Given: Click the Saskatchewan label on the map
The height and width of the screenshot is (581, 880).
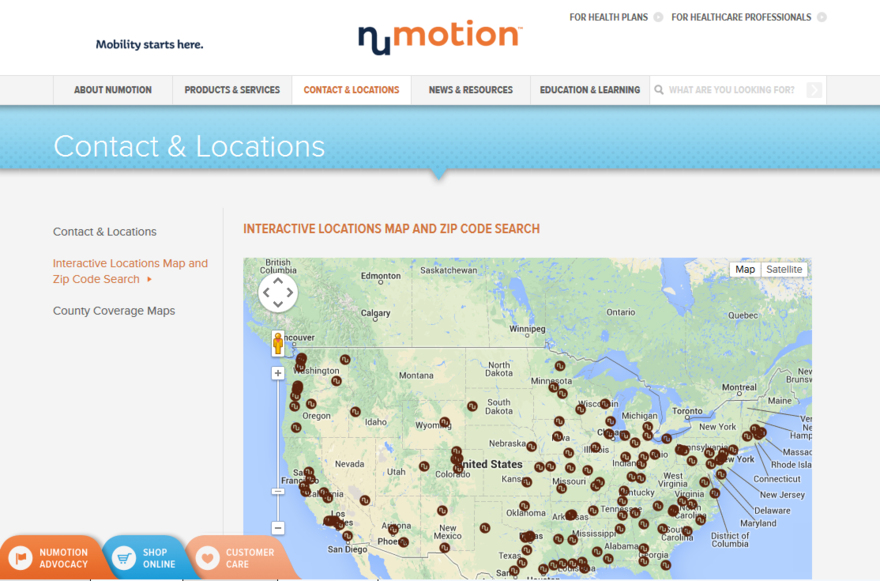Looking at the screenshot, I should [448, 270].
